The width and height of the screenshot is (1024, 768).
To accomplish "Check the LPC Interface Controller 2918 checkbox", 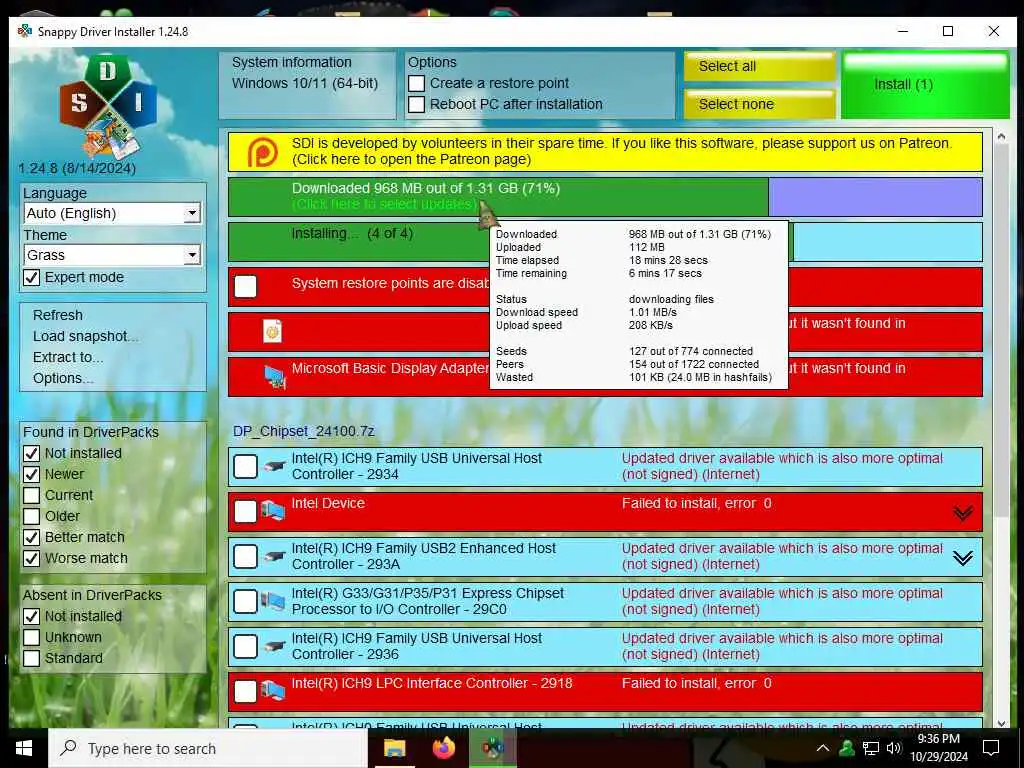I will [x=246, y=692].
